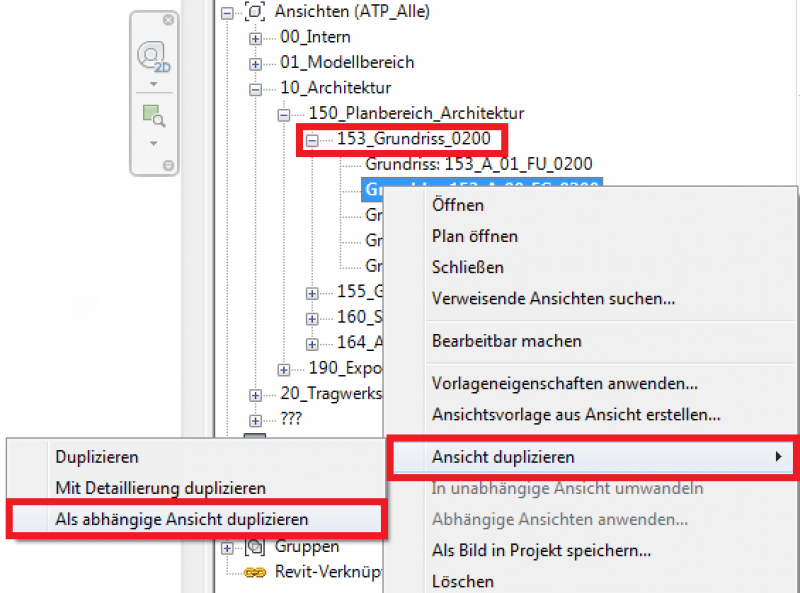
Task: Expand the 20_Tragwerks node
Action: 256,394
